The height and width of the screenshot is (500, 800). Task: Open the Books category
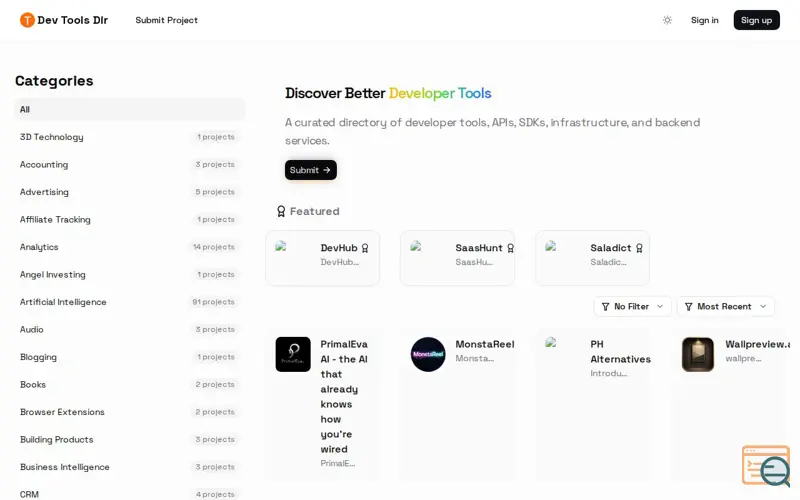pyautogui.click(x=130, y=385)
